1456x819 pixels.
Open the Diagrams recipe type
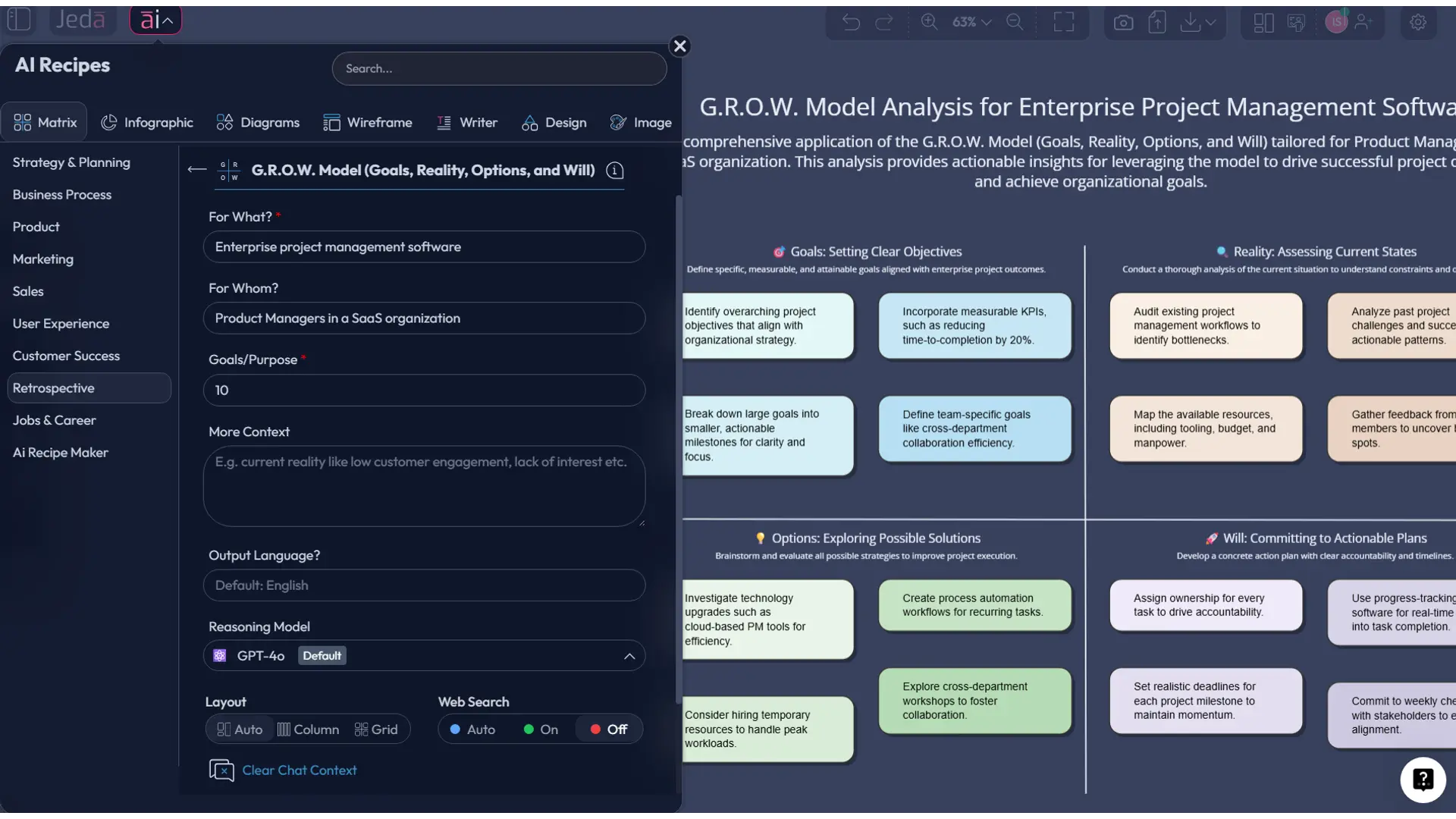(258, 121)
